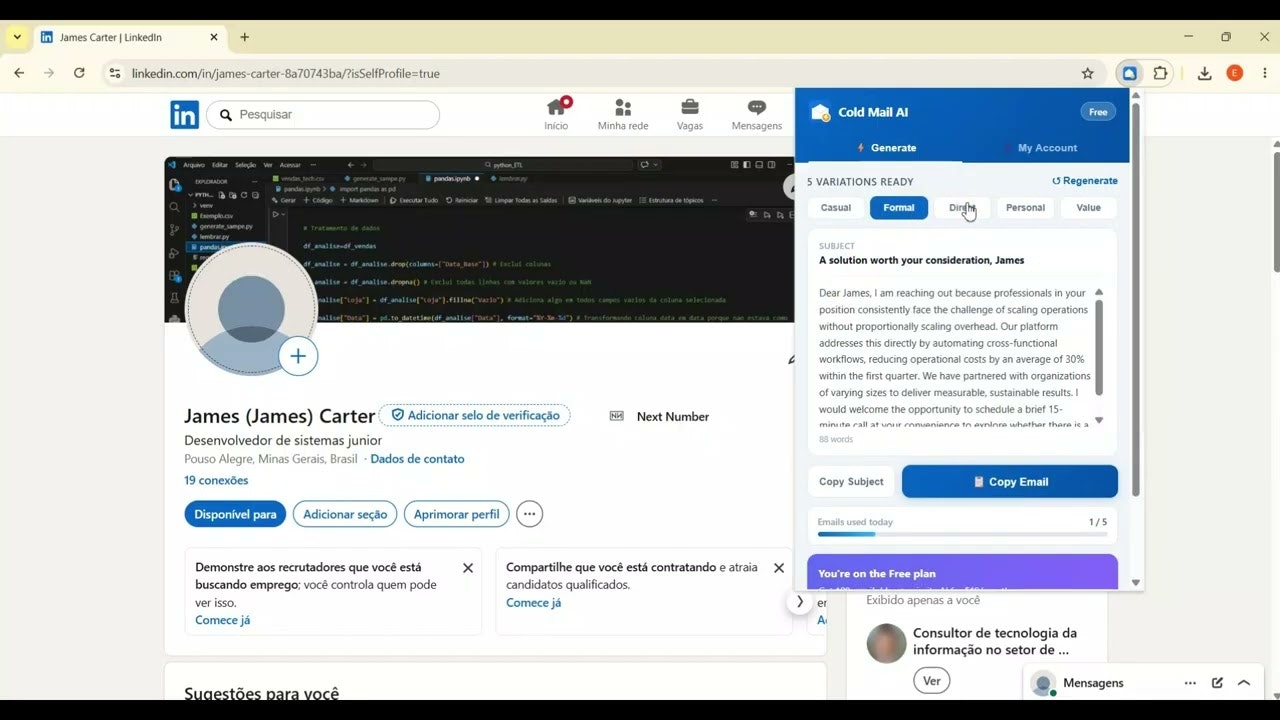View site information icon in address bar
This screenshot has width=1280, height=720.
(x=115, y=73)
